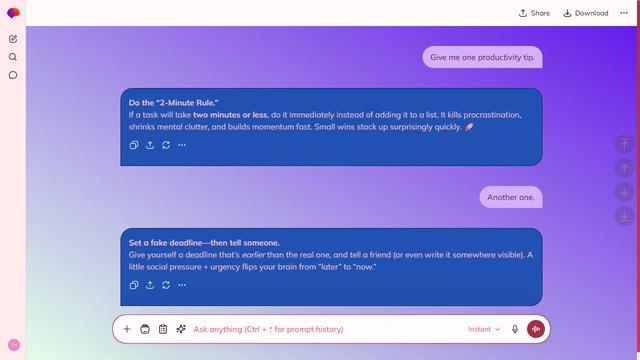Click 'Set a fake deadline—then tell someone.' heading
Screen dimensions: 640x360
click(204, 243)
